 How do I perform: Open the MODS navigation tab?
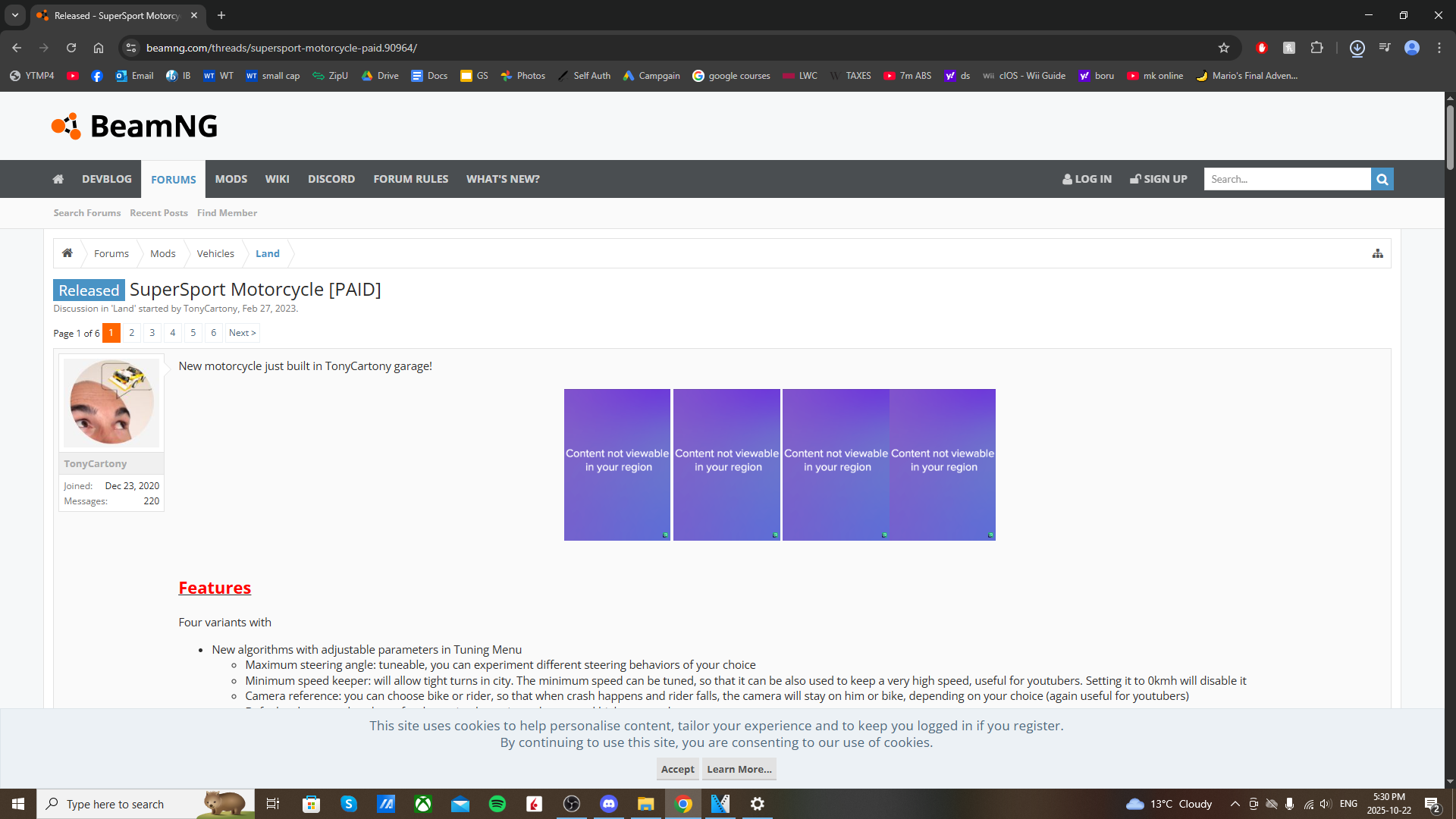point(231,179)
